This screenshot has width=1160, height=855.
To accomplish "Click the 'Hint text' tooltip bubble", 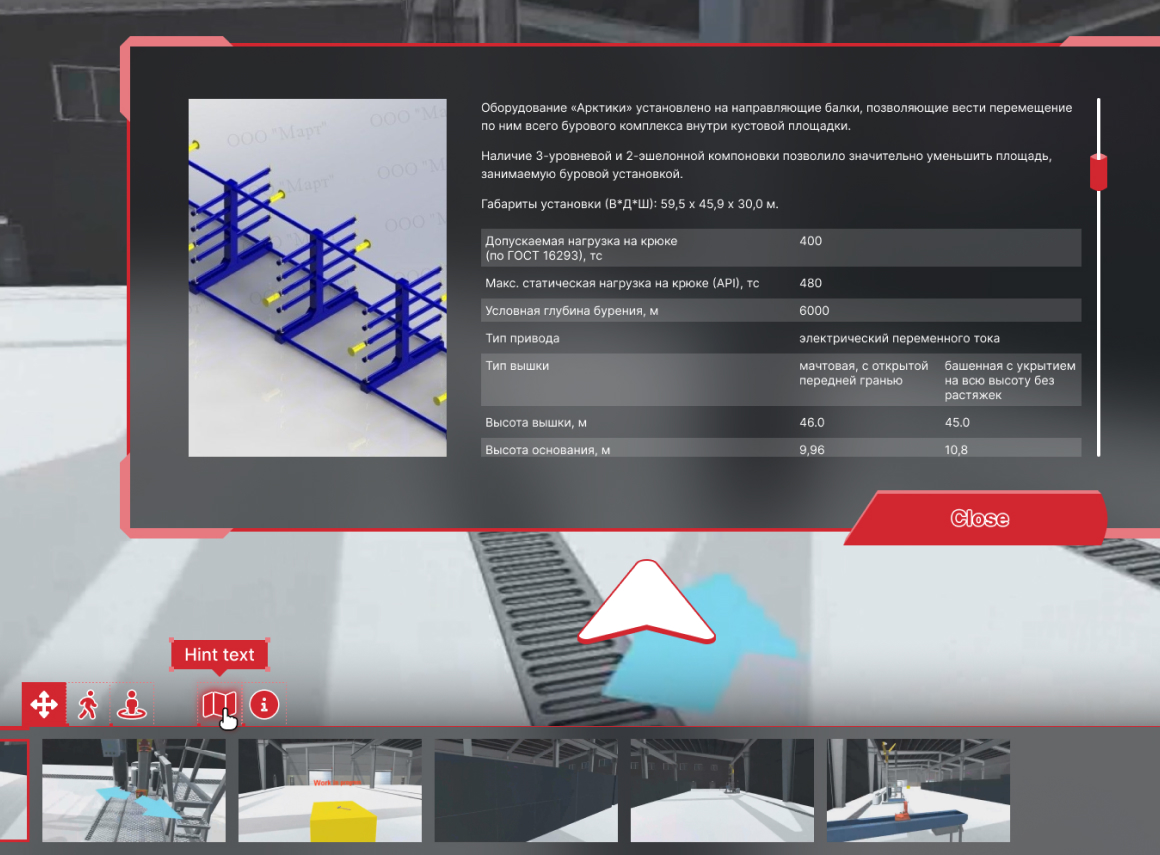I will (x=219, y=655).
